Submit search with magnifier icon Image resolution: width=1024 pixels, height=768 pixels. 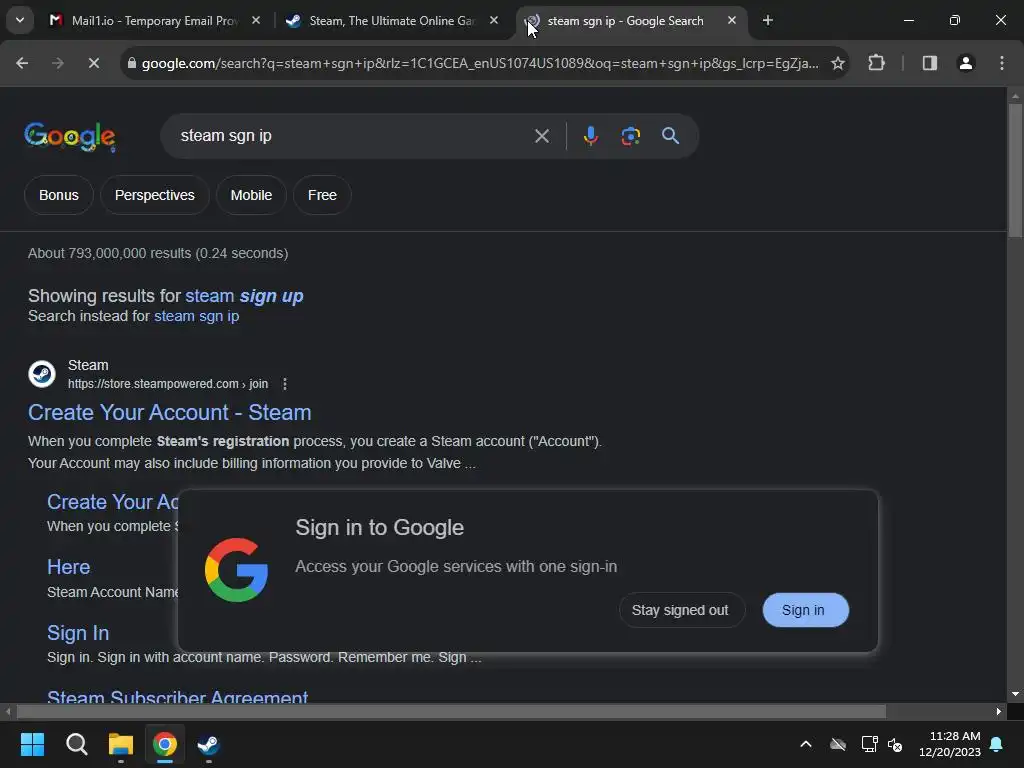(x=671, y=136)
